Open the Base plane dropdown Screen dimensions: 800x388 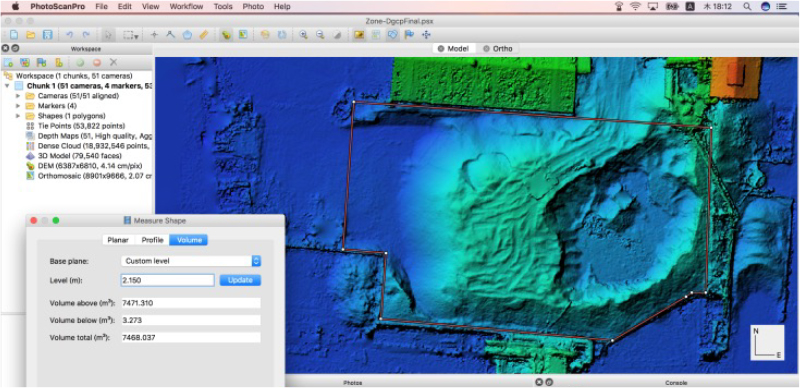coord(191,261)
